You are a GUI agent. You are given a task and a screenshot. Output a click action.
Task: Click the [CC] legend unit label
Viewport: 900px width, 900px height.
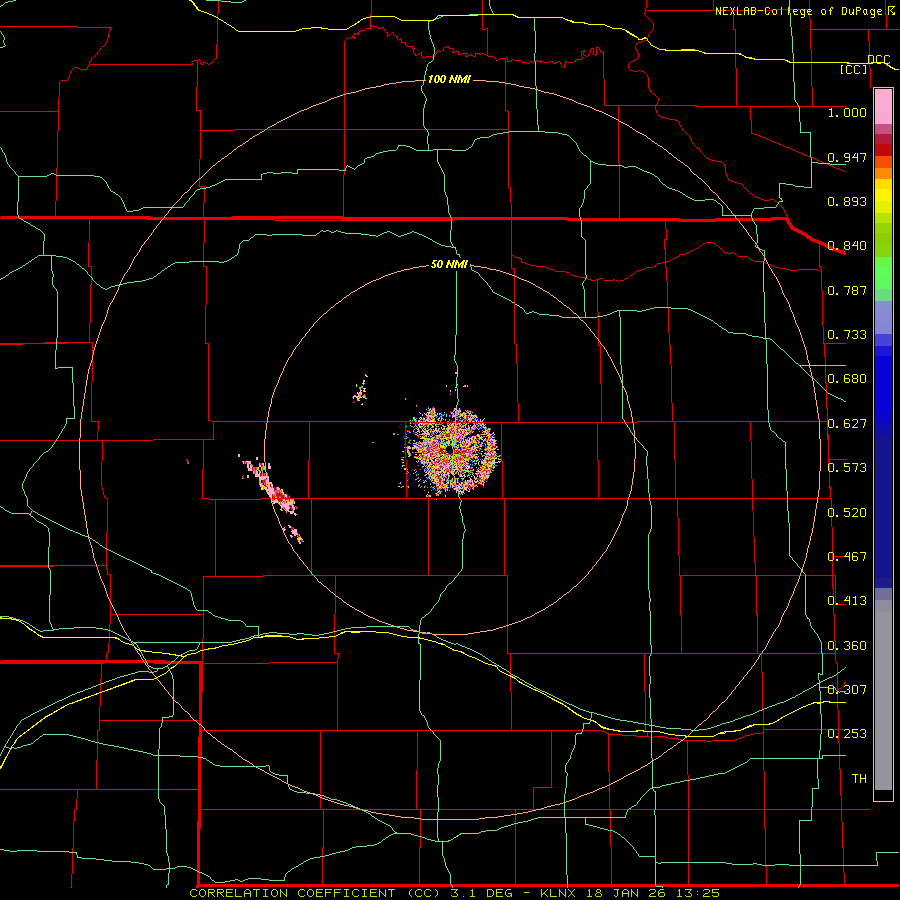854,69
